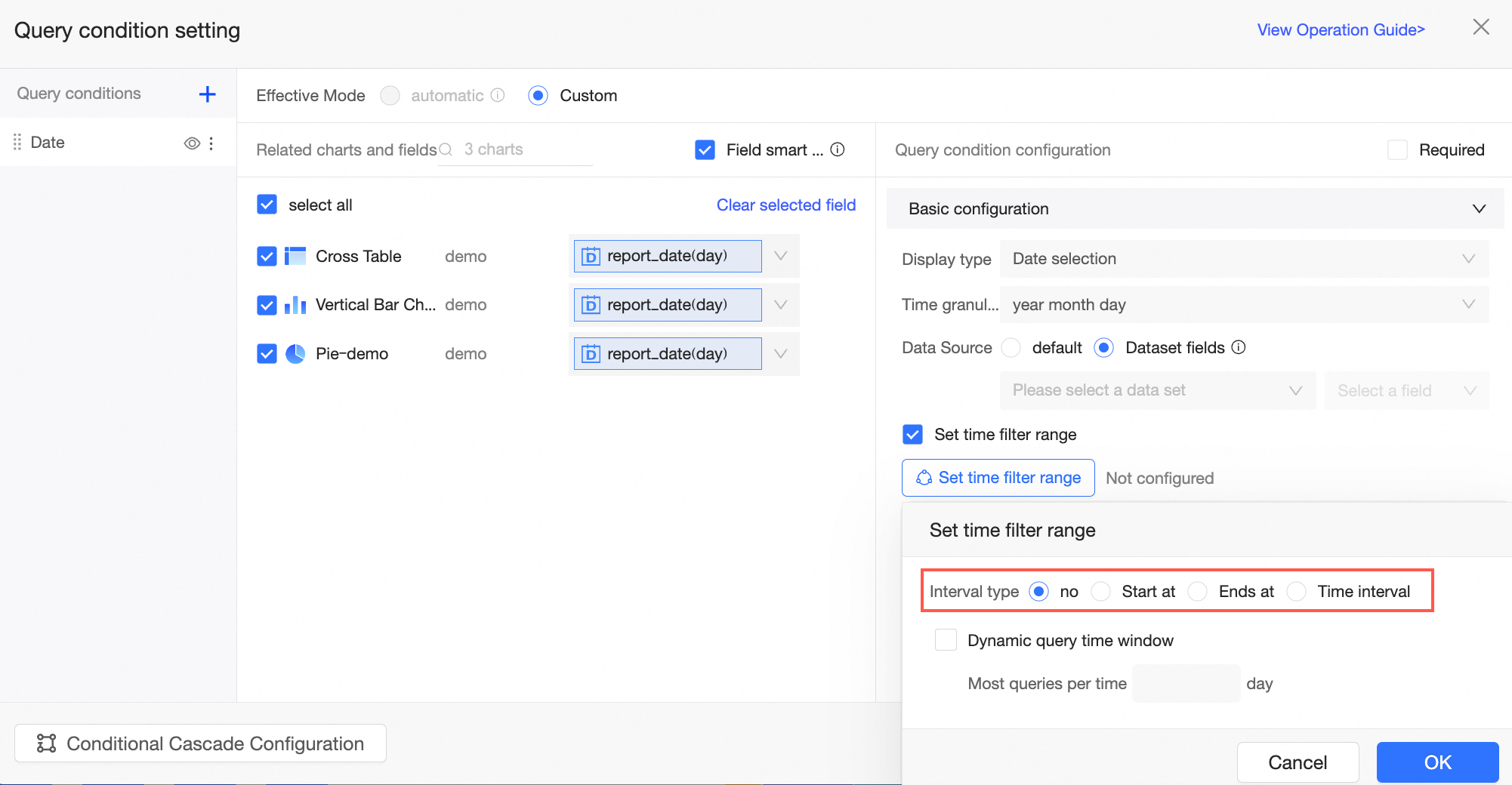Select report_date(day) field for Pie-demo
The height and width of the screenshot is (785, 1512).
coord(668,353)
